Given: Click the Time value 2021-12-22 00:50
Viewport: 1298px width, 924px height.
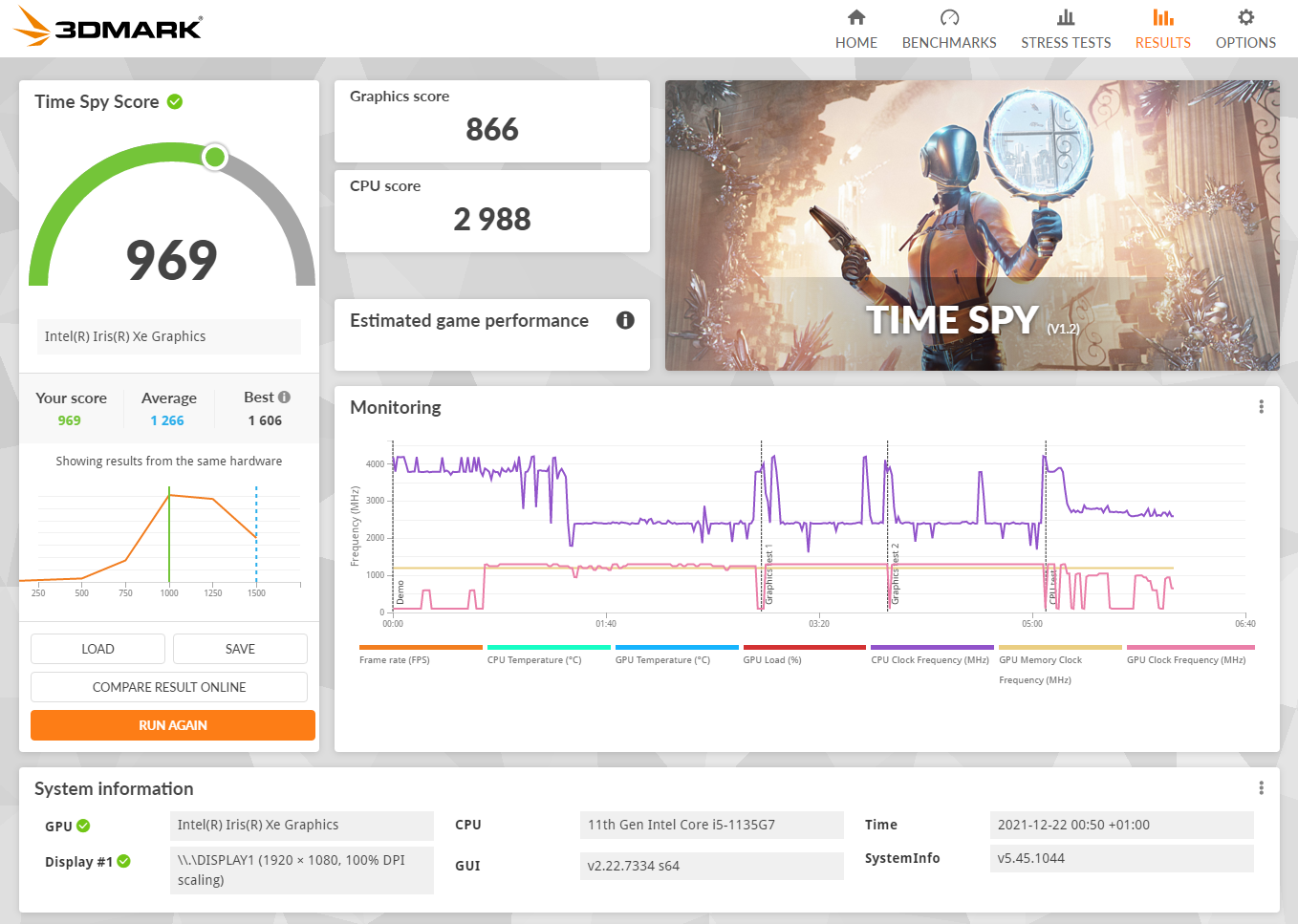Looking at the screenshot, I should pos(1122,826).
